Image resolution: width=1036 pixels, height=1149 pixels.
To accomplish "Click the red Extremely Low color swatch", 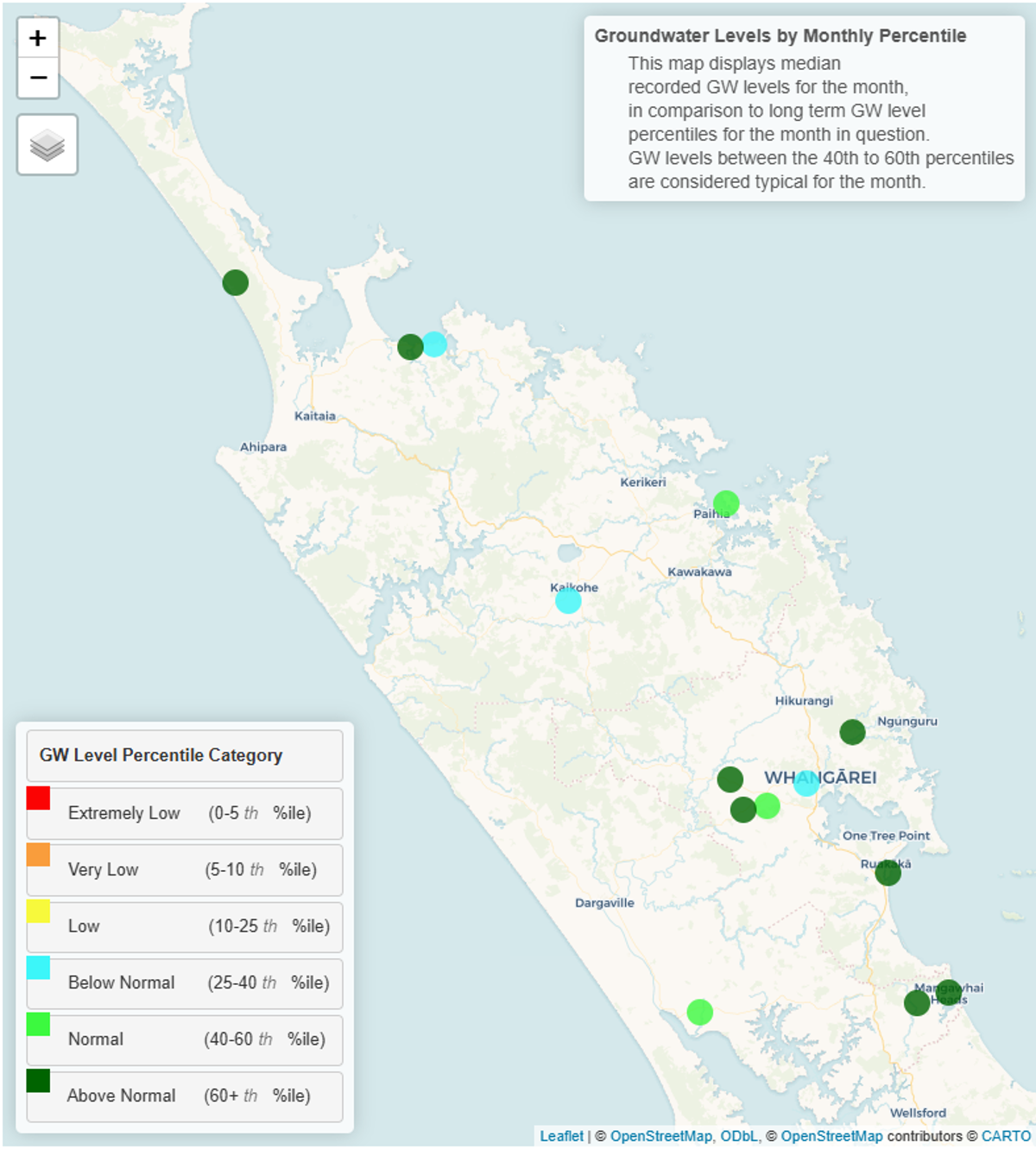I will pos(38,798).
